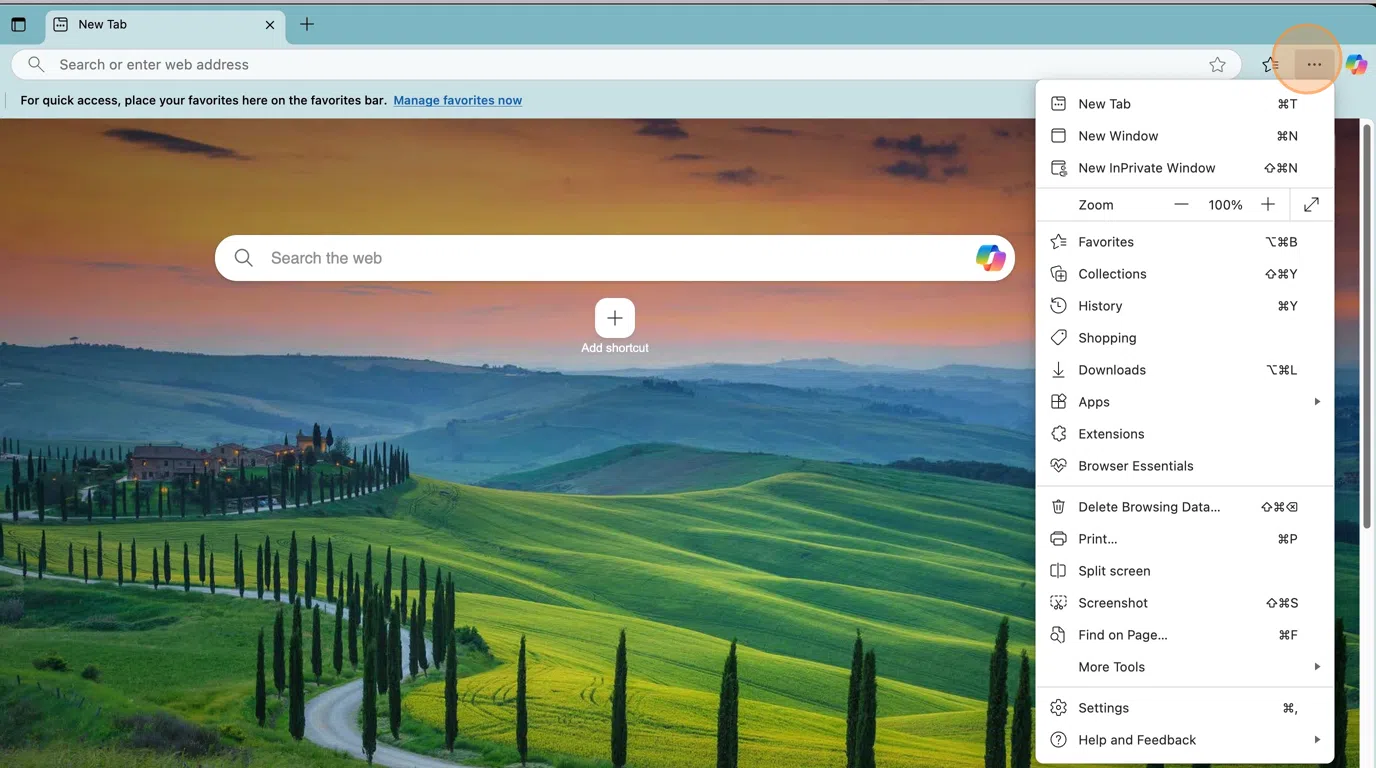Expand the More Tools submenu
1376x768 pixels.
tap(1185, 667)
